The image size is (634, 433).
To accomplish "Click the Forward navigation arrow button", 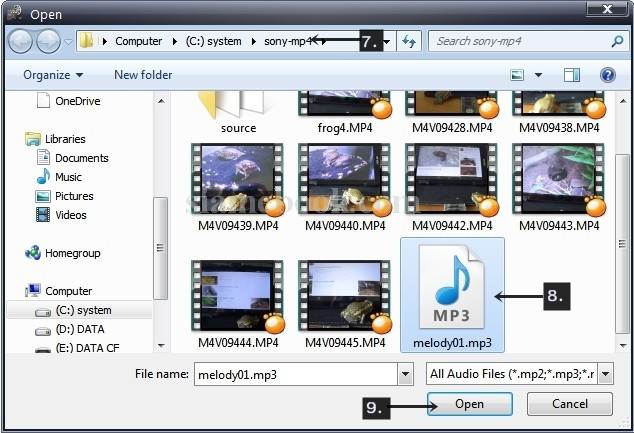I will coord(49,41).
